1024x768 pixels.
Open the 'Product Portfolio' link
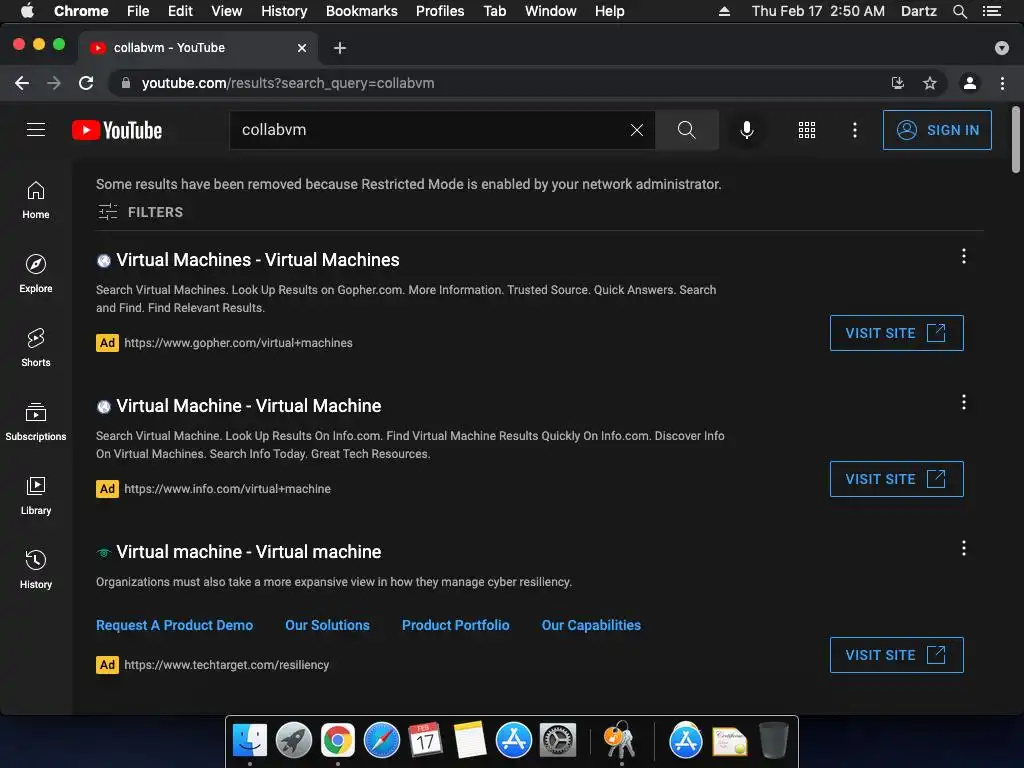point(455,625)
